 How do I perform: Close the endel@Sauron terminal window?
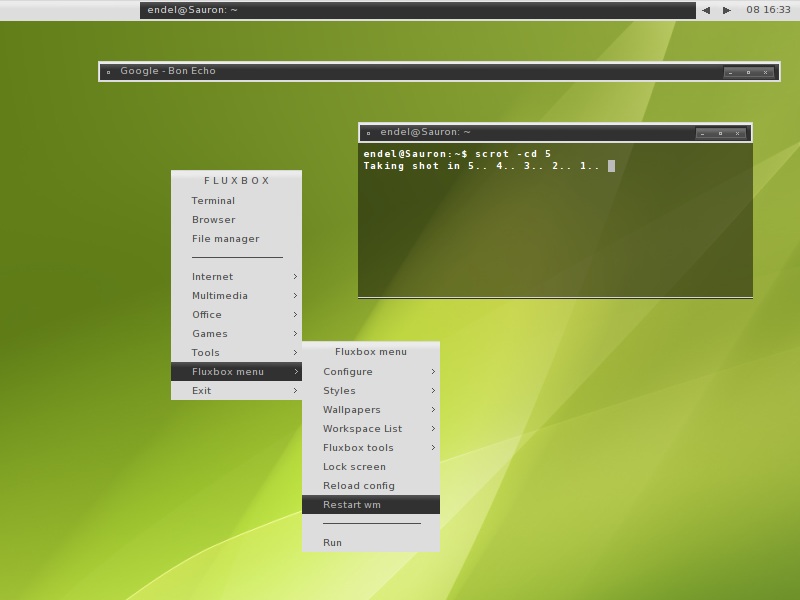(x=737, y=133)
